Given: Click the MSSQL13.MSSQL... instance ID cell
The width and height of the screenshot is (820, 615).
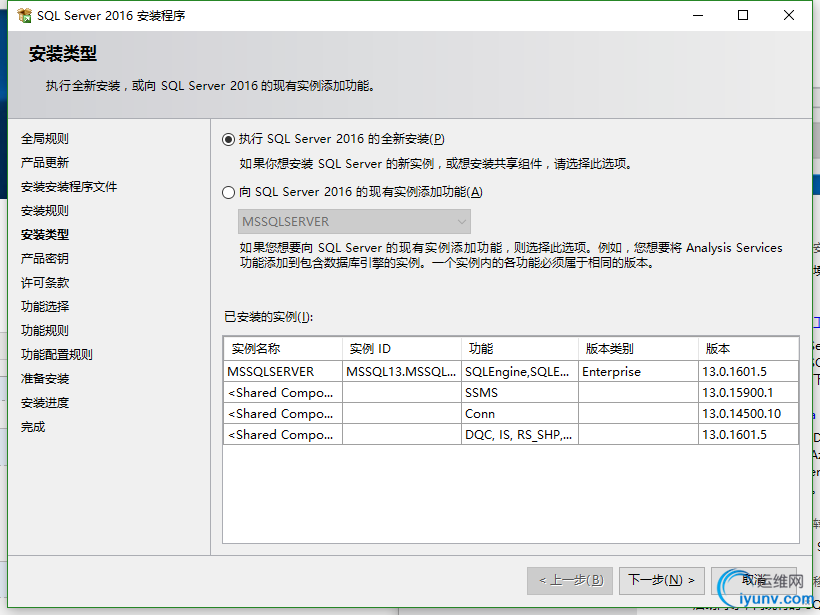Looking at the screenshot, I should (x=402, y=371).
